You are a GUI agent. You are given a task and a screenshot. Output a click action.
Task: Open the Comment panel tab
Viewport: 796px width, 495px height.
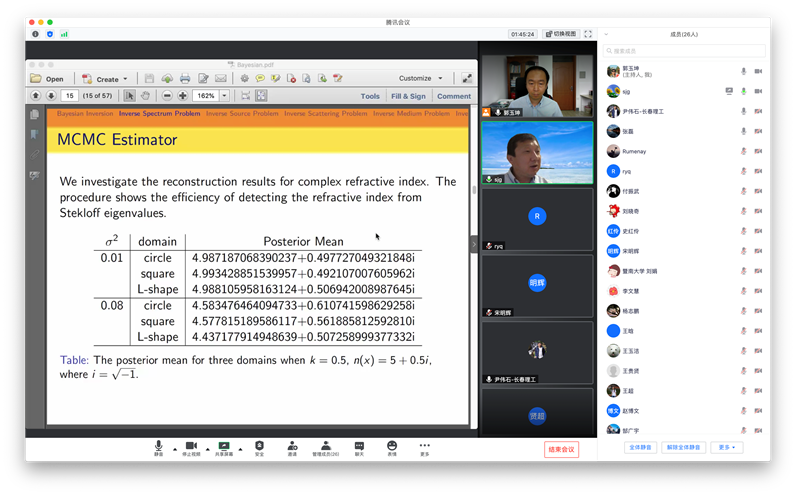pos(453,96)
